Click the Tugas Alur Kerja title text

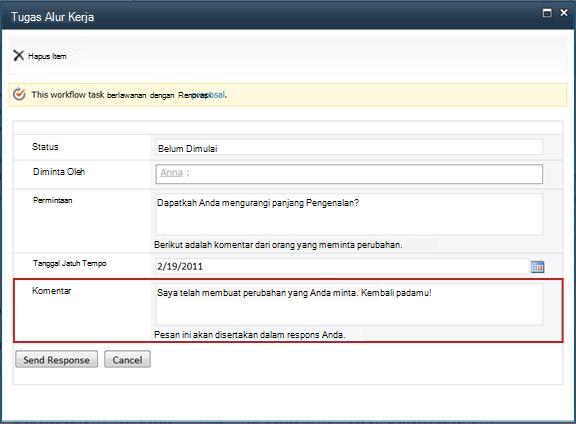click(x=52, y=17)
